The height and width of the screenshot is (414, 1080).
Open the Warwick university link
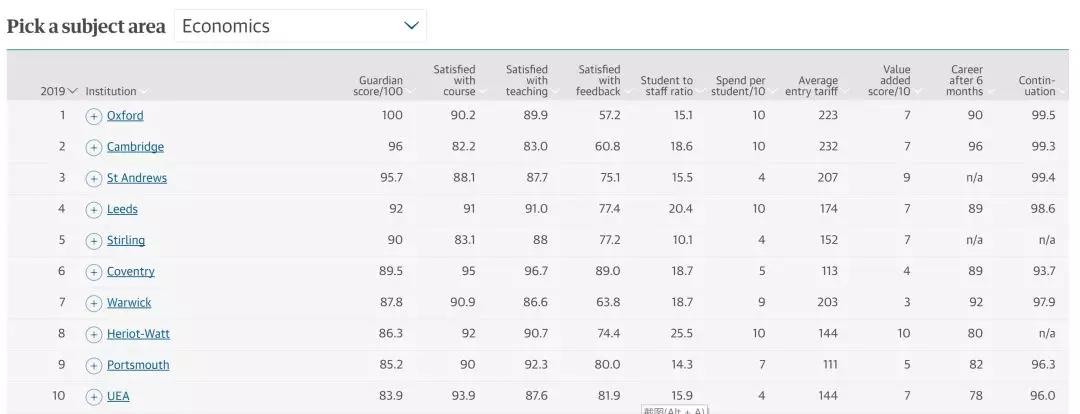(x=129, y=303)
